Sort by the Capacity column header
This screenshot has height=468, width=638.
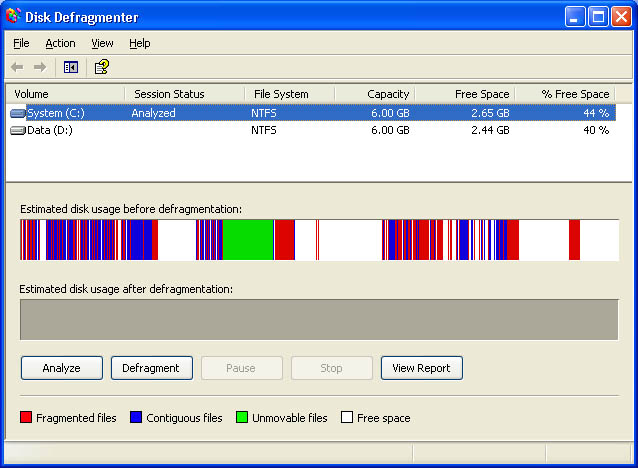click(x=375, y=94)
